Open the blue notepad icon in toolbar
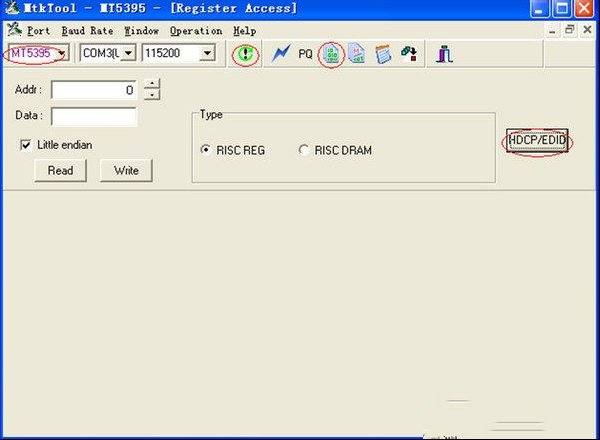The image size is (600, 440). [383, 54]
